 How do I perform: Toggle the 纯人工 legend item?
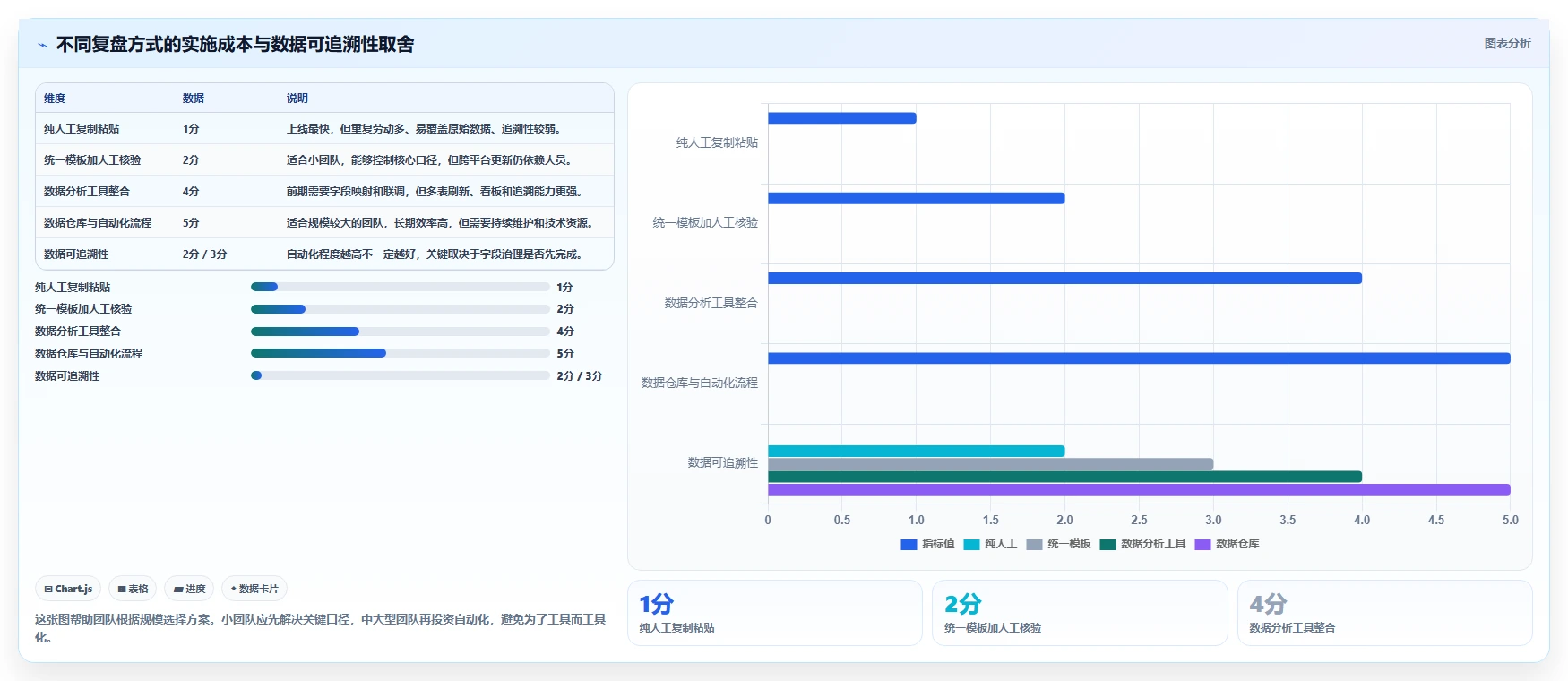990,544
